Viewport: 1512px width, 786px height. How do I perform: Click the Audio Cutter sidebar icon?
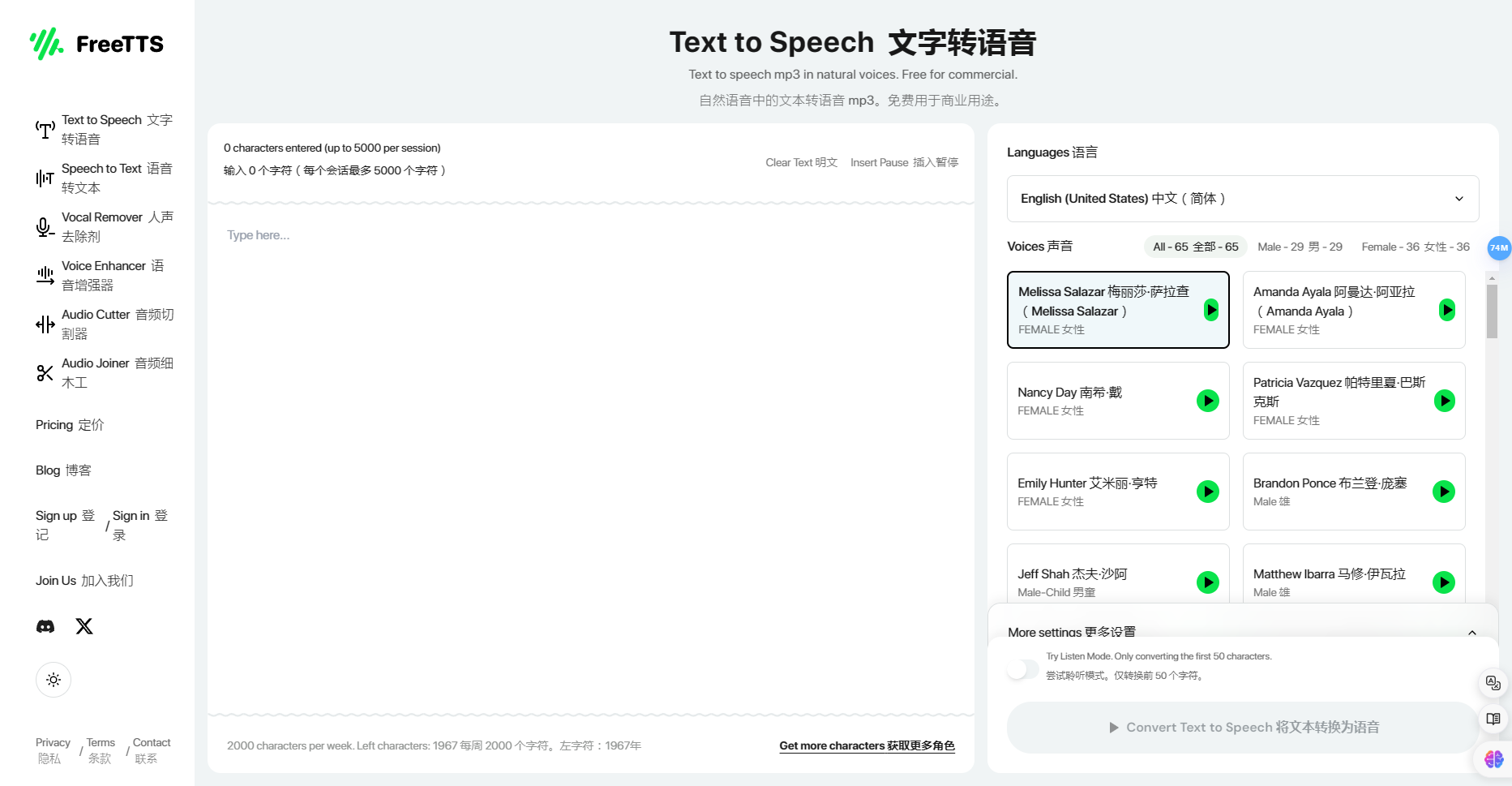pyautogui.click(x=45, y=324)
